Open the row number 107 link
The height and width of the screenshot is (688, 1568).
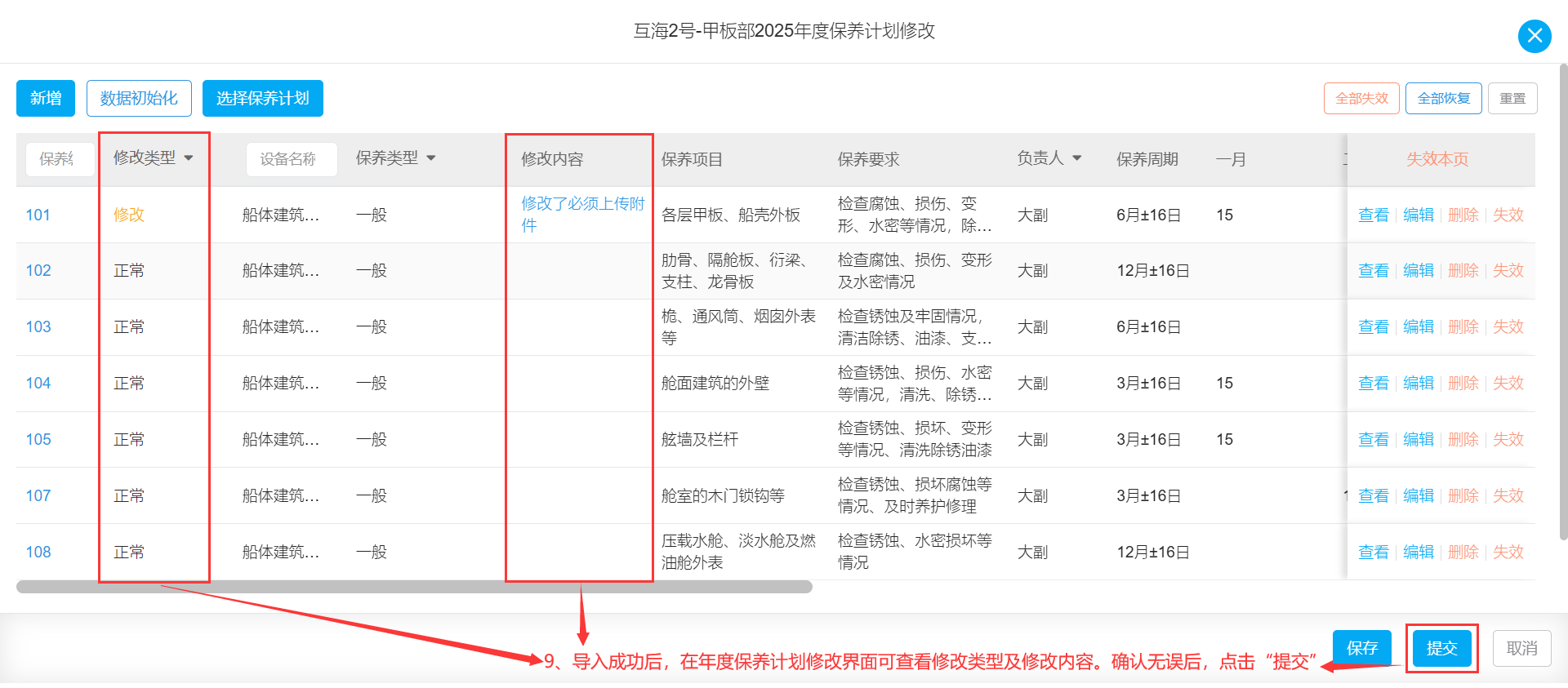coord(38,495)
